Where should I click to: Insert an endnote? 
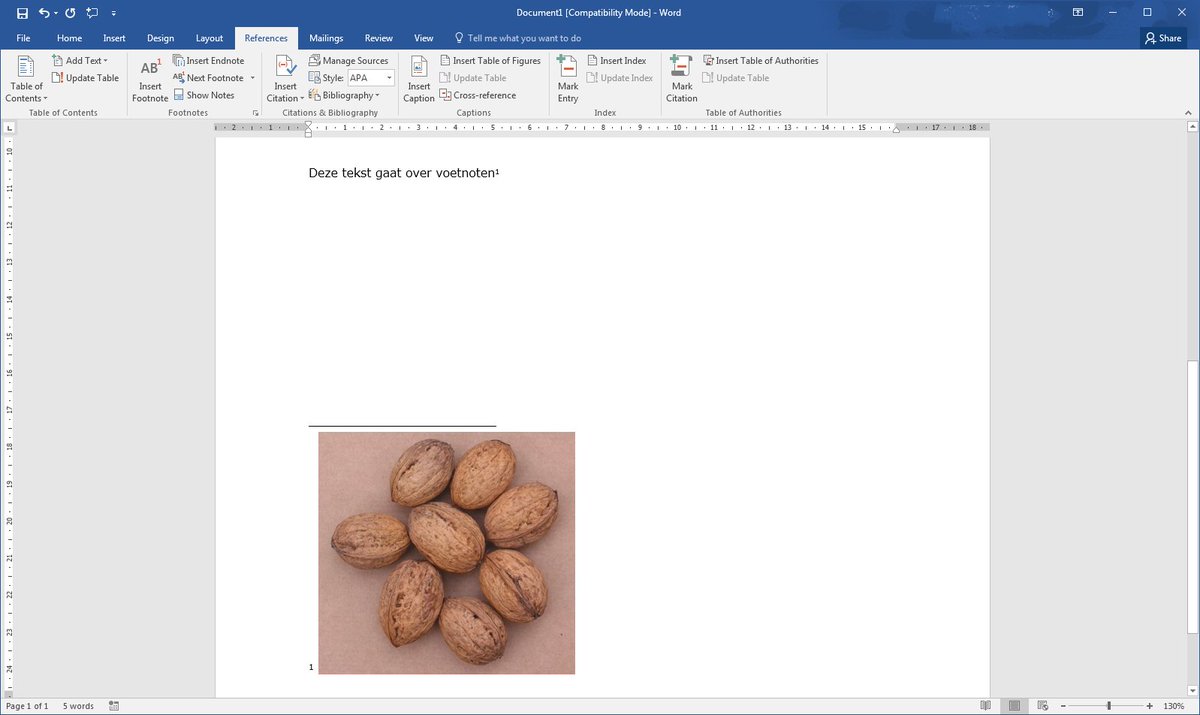click(x=208, y=61)
